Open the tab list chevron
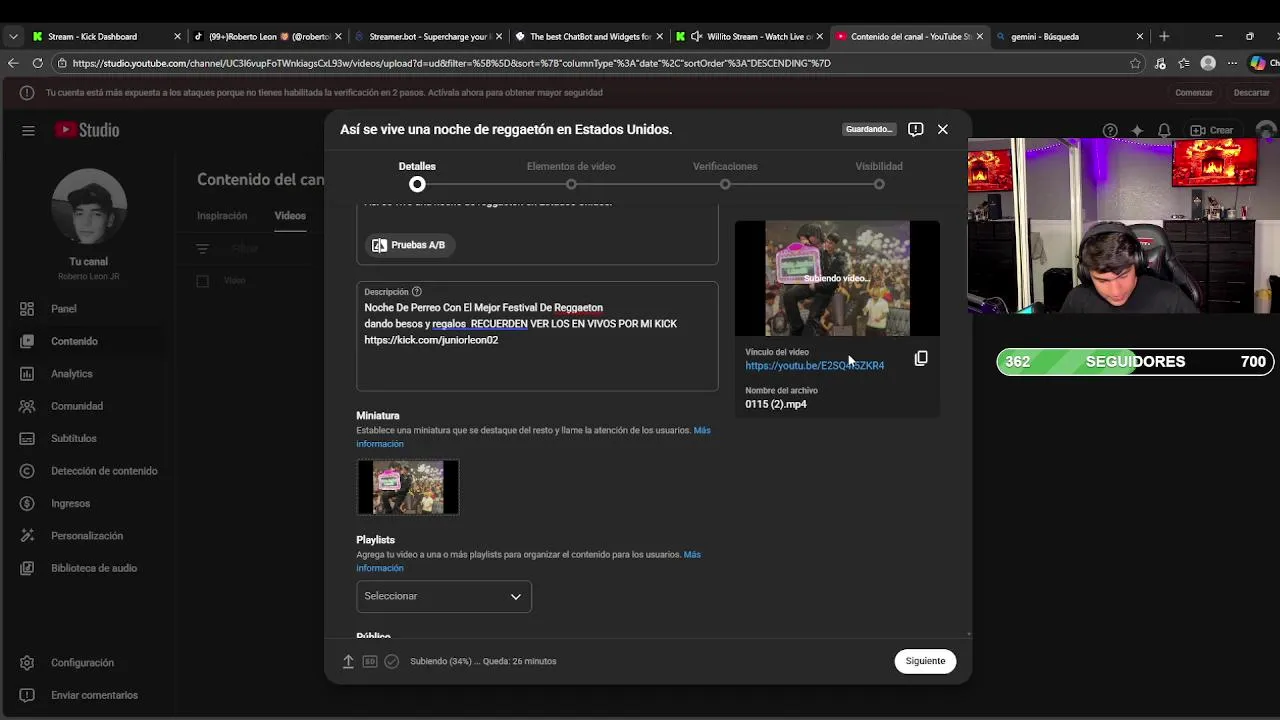Screen dimensions: 1280x720 [13, 36]
